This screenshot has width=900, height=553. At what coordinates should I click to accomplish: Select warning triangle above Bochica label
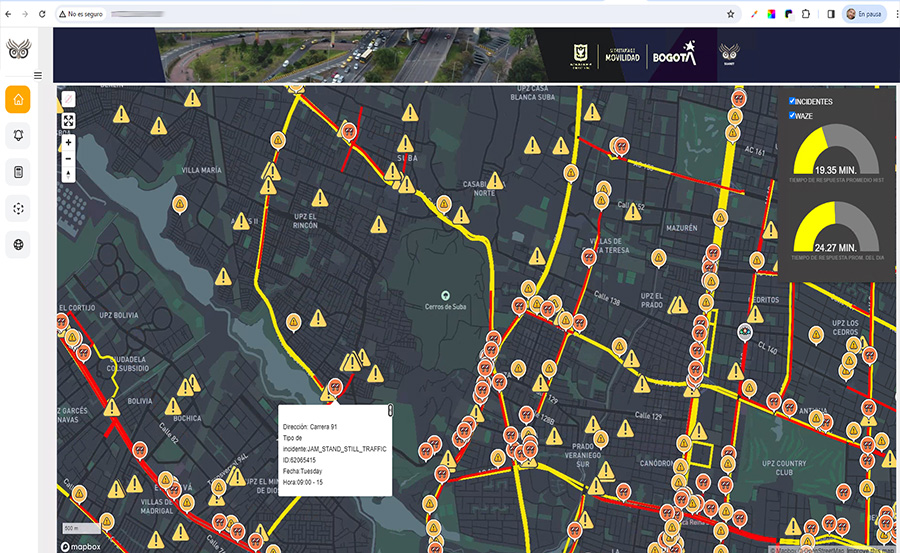coord(173,407)
